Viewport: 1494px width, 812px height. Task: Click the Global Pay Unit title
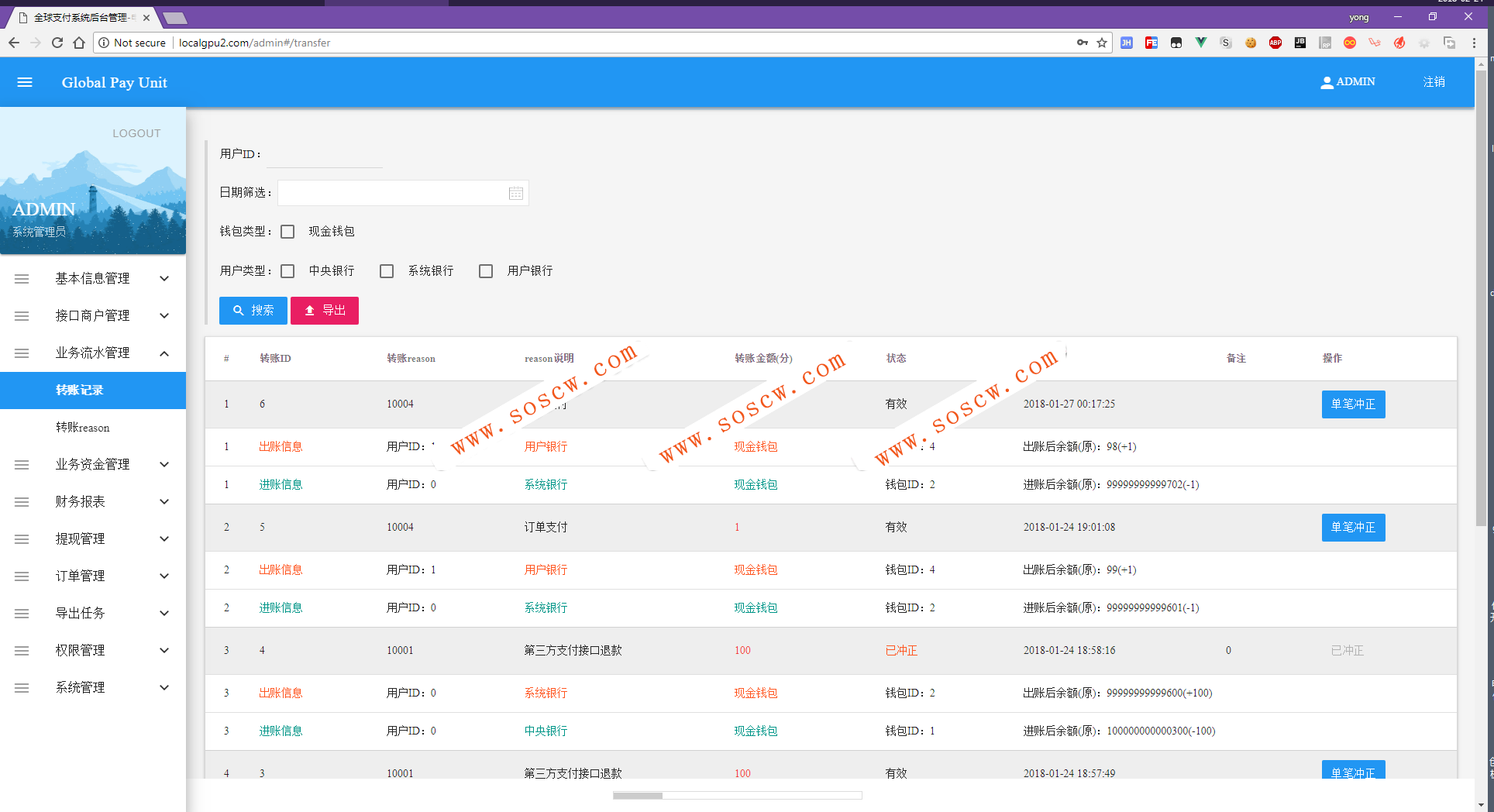coord(115,83)
